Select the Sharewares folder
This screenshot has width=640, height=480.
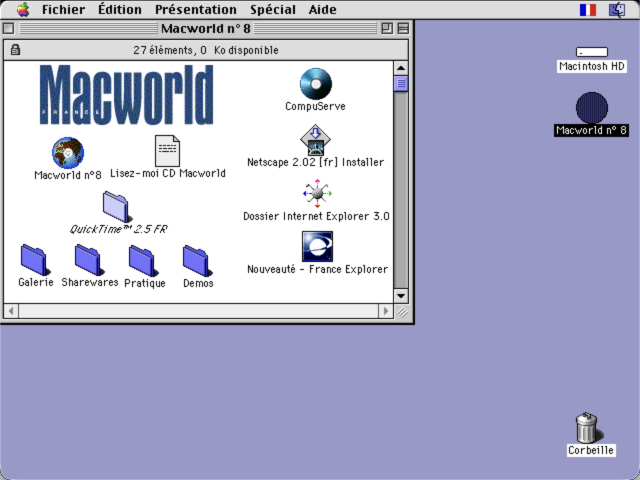[89, 260]
